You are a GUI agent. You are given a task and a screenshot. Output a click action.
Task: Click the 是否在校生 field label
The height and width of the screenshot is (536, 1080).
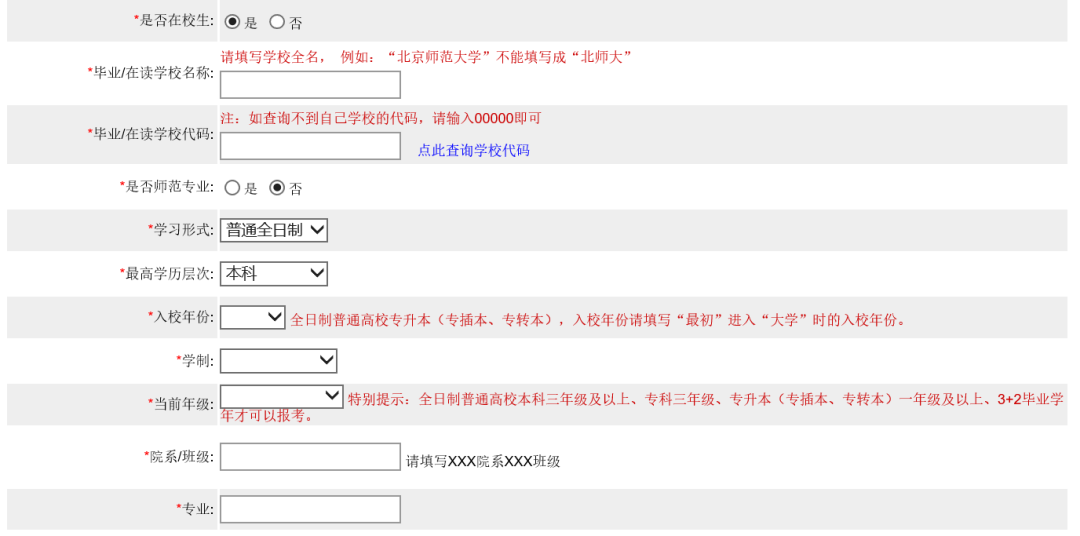point(174,20)
